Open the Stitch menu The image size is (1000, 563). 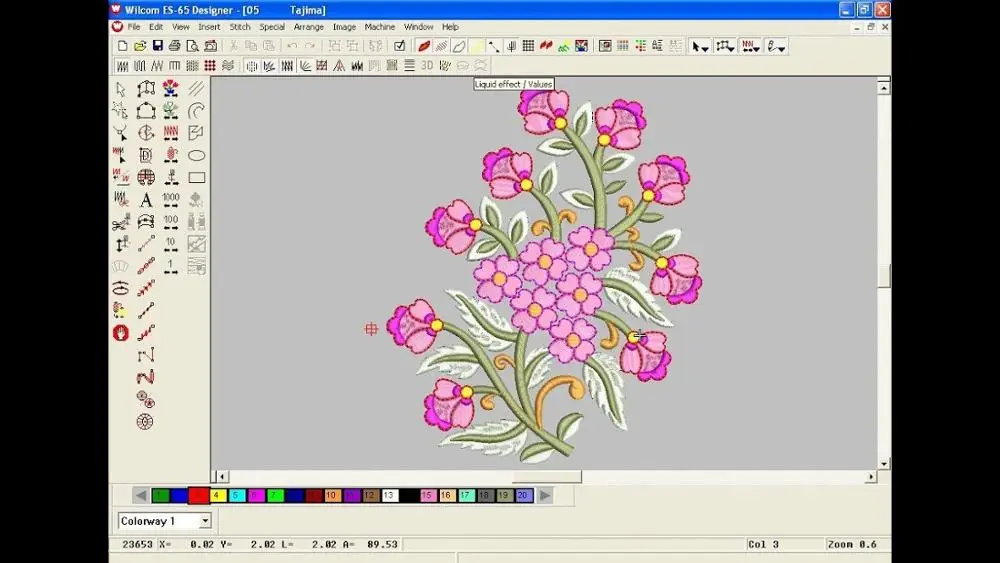pyautogui.click(x=240, y=27)
